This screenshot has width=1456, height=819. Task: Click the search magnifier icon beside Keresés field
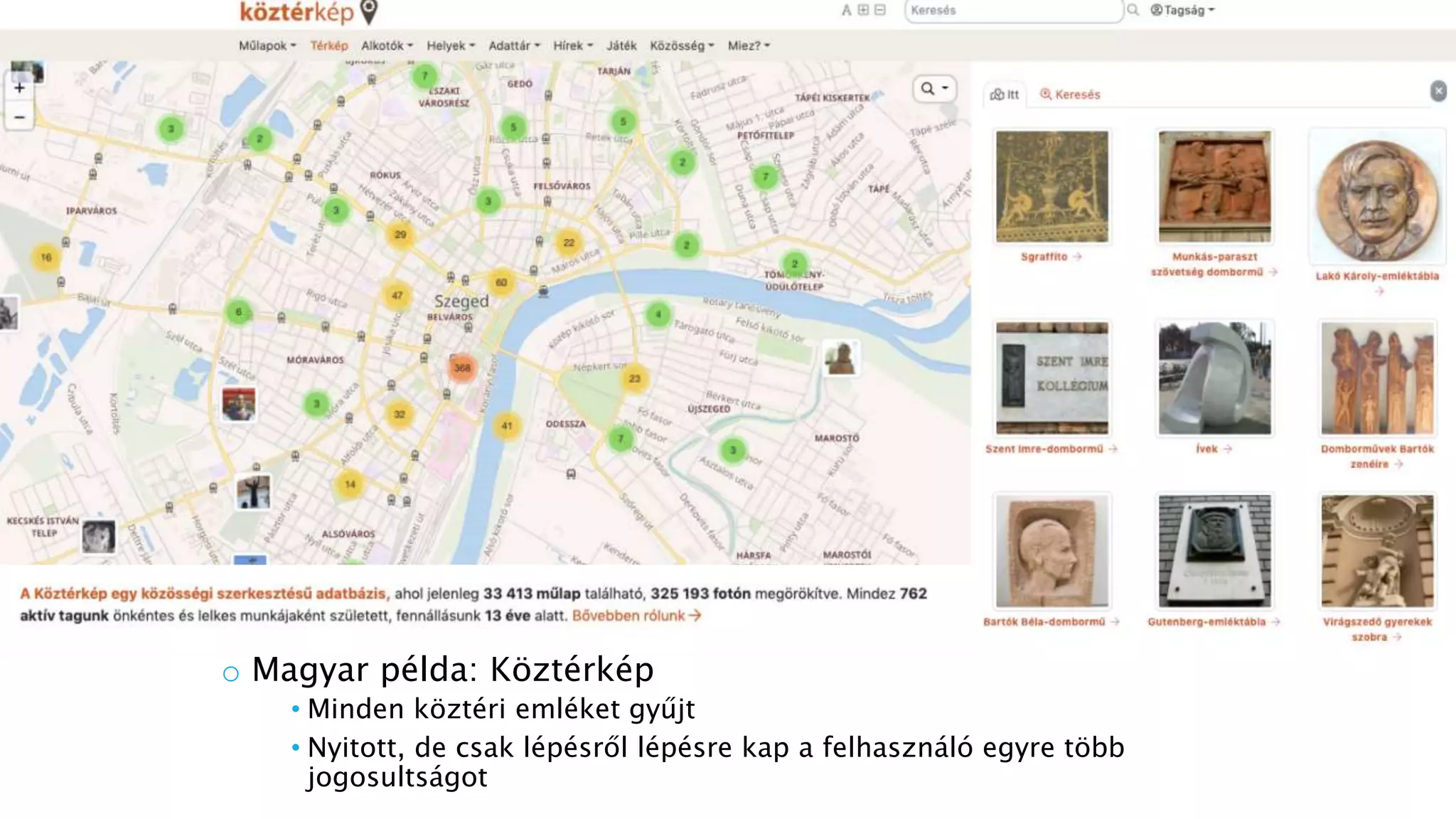(1133, 10)
